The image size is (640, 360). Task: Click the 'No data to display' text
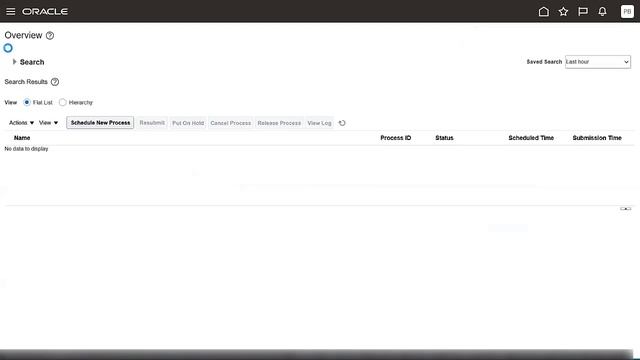click(26, 149)
